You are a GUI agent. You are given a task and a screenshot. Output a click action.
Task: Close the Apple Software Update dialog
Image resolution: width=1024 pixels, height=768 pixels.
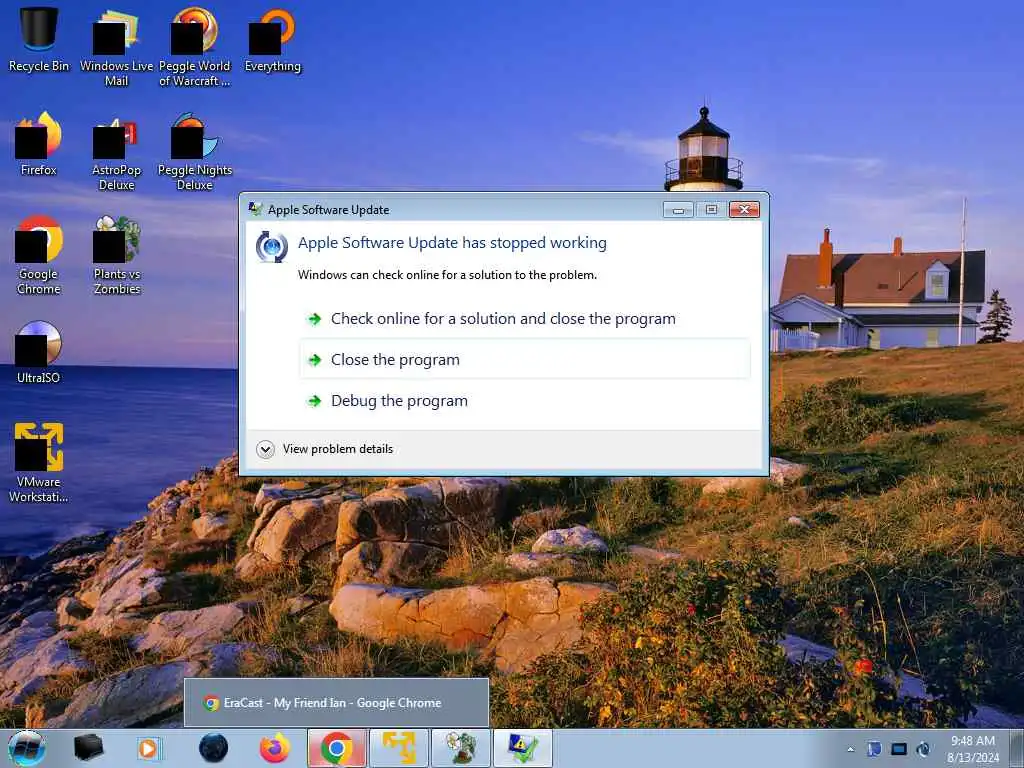coord(744,210)
